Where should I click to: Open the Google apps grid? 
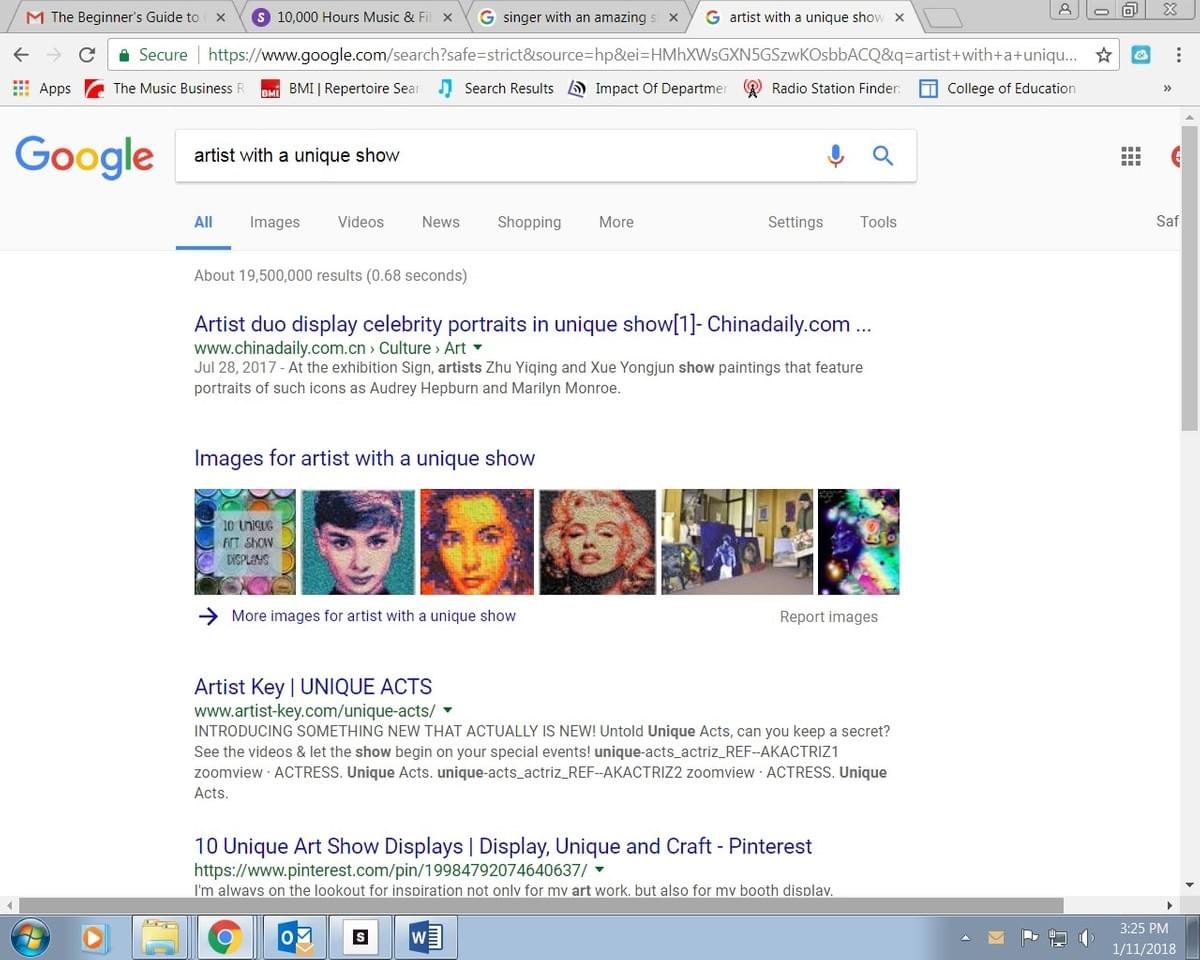click(1131, 156)
